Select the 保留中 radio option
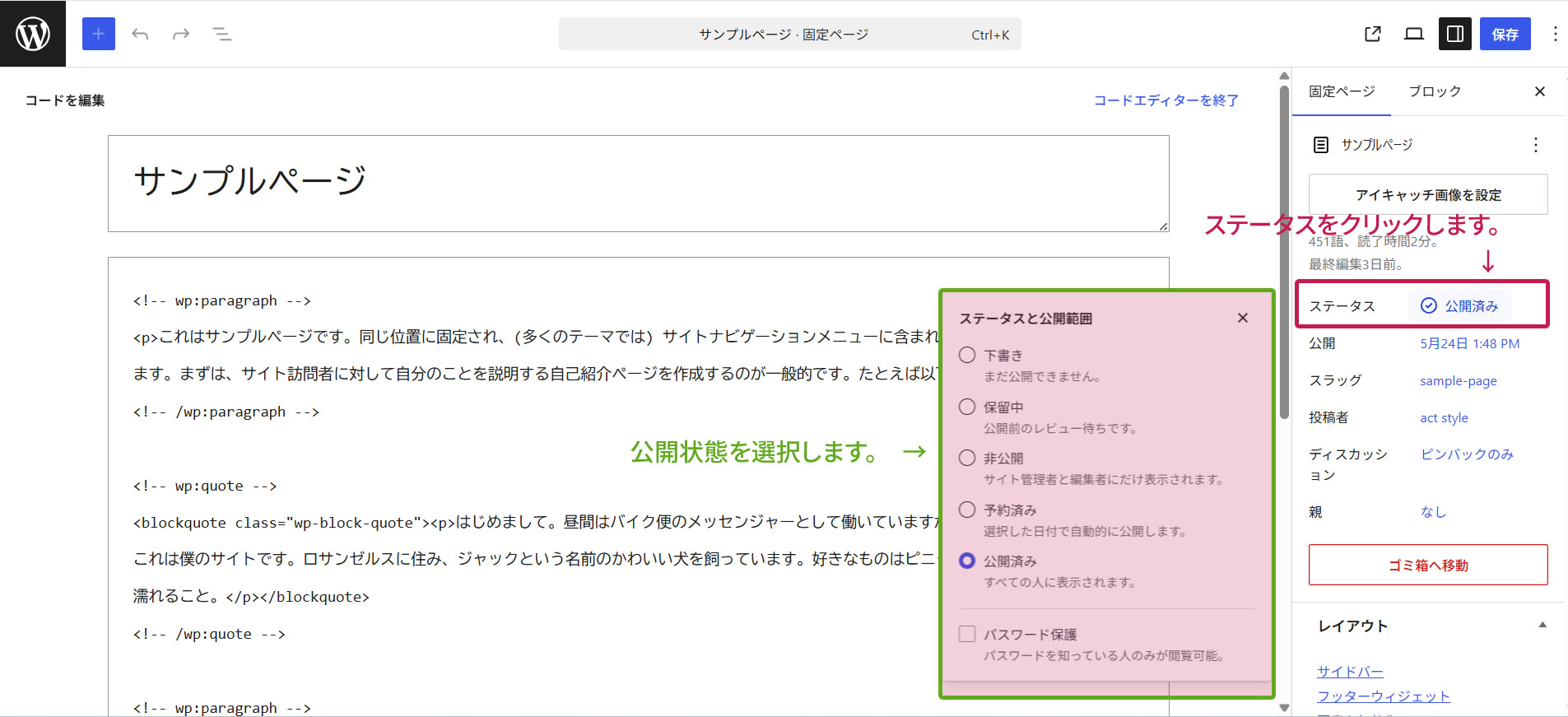This screenshot has height=717, width=1568. point(967,407)
